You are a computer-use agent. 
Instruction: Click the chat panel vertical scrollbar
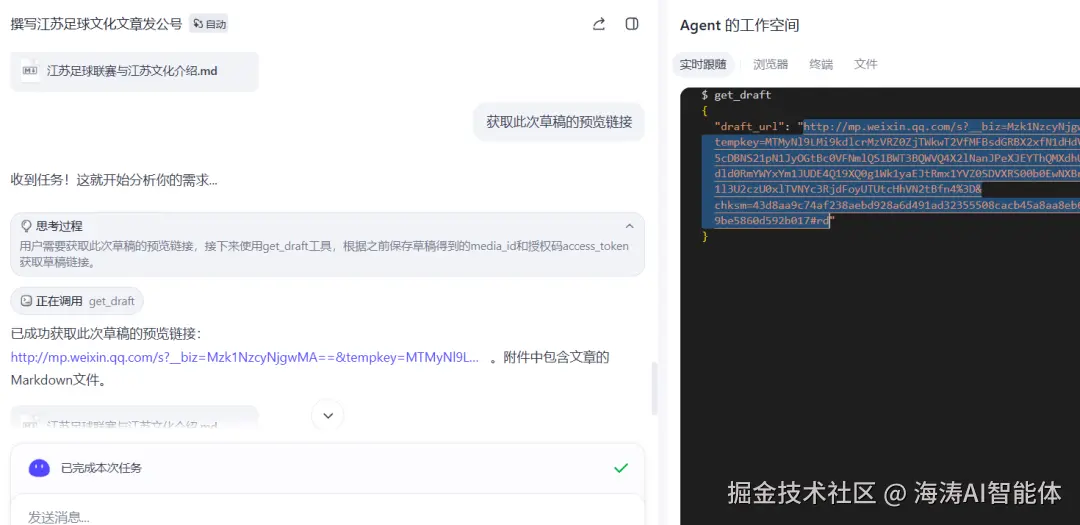654,389
